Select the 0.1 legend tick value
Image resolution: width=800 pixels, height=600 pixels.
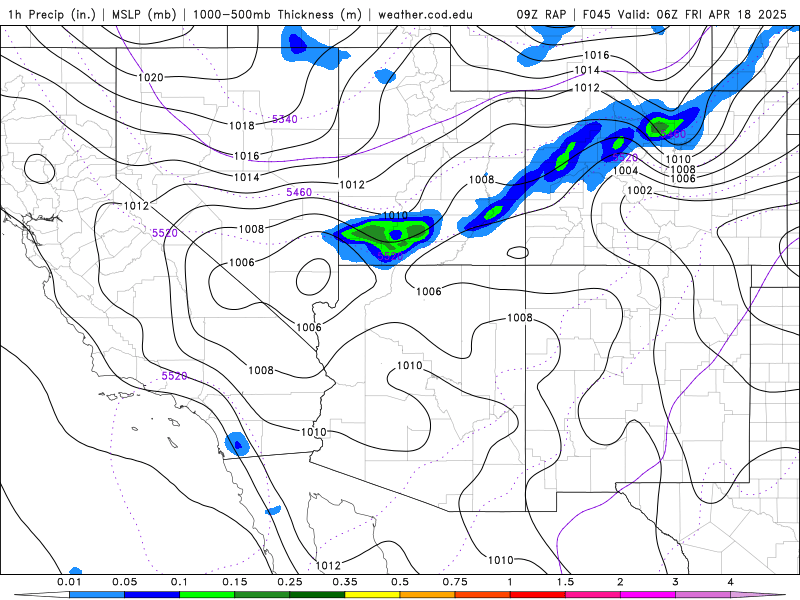click(180, 582)
